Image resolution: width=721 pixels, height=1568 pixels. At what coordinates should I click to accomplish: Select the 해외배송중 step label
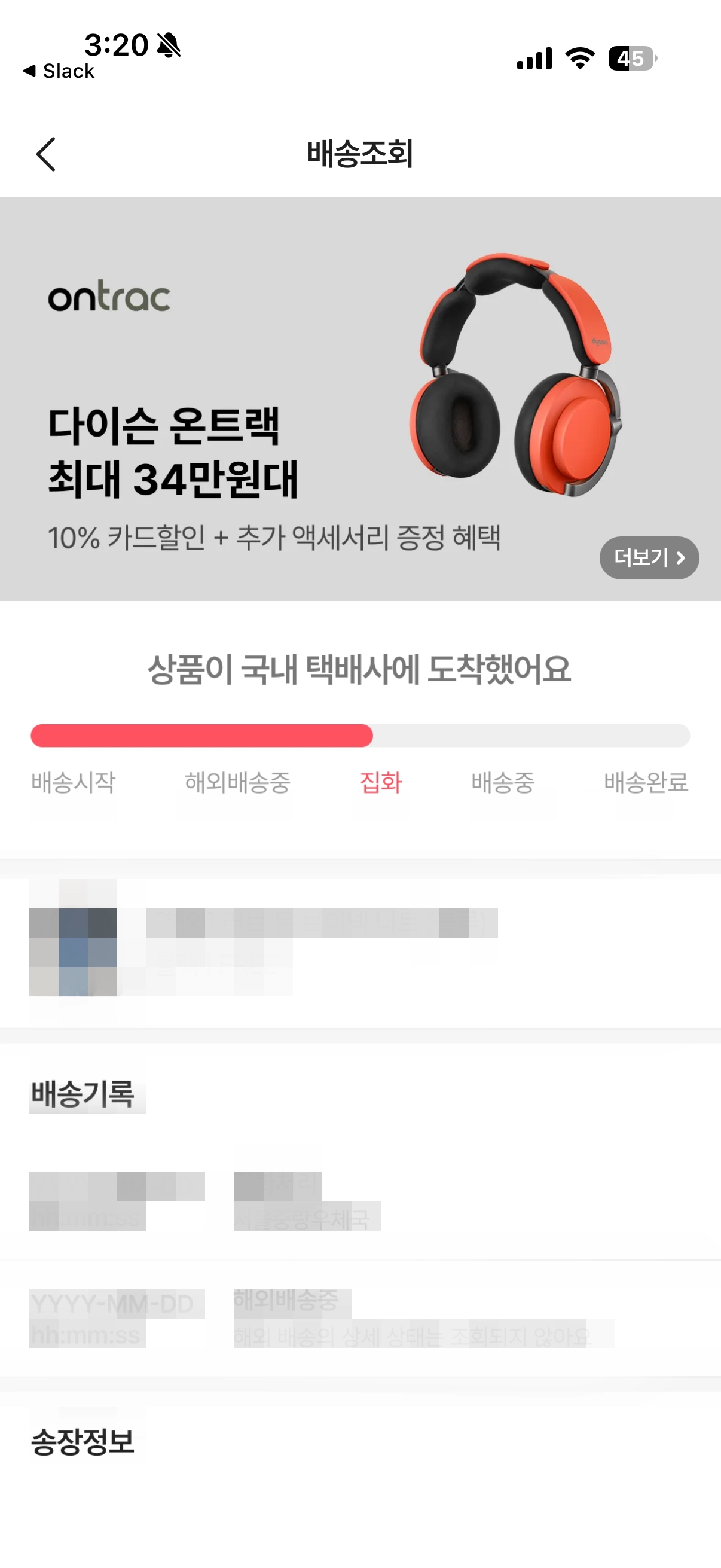(x=237, y=782)
